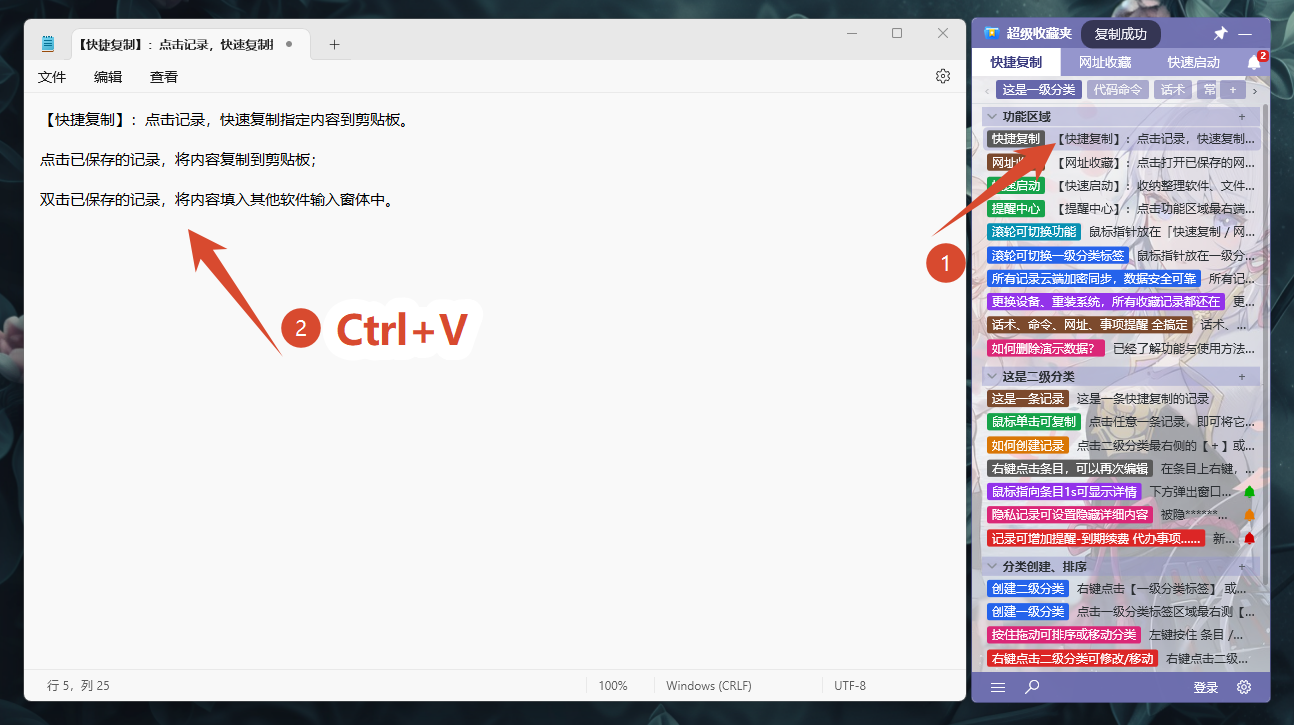The width and height of the screenshot is (1294, 725).
Task: Open Notepad settings gear icon
Action: click(942, 76)
